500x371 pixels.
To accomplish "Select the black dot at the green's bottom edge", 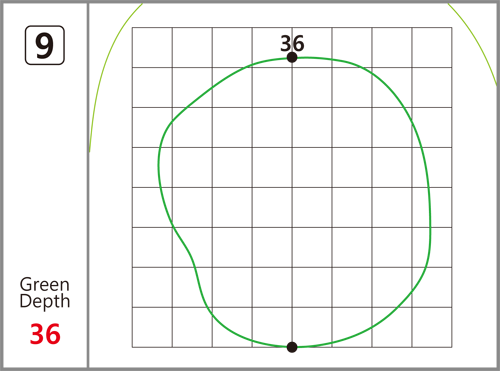I will (x=292, y=347).
